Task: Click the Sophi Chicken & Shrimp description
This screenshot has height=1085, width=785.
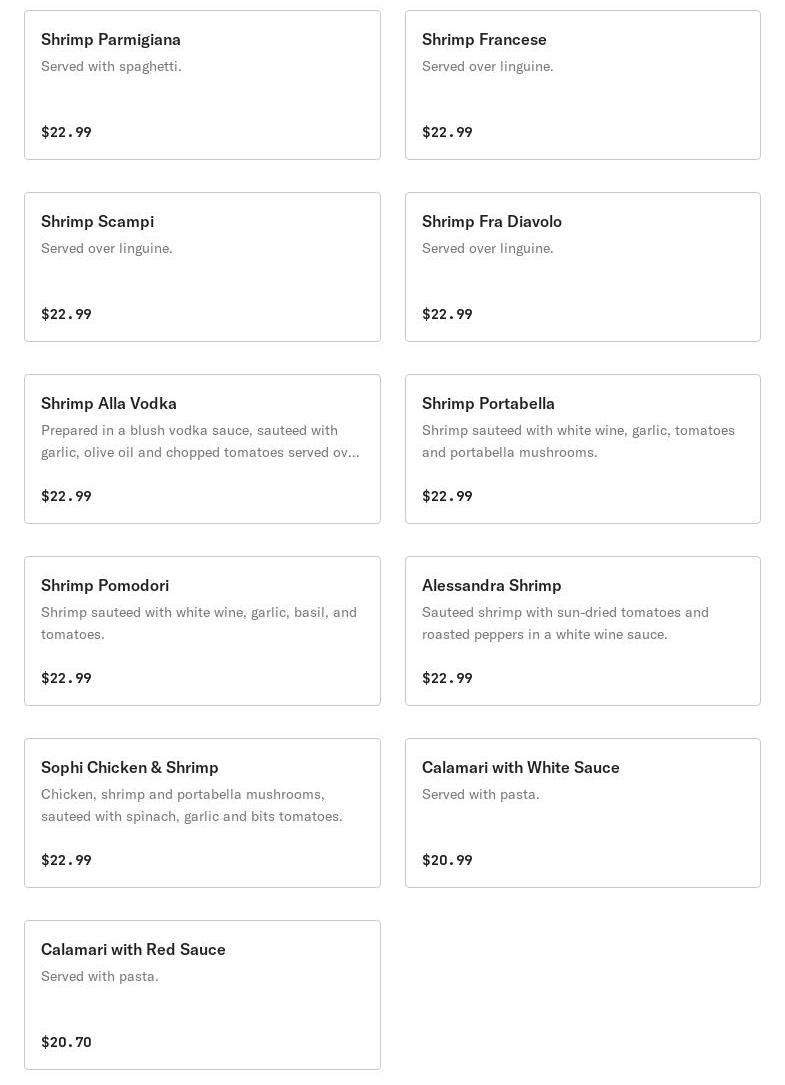Action: coord(192,805)
